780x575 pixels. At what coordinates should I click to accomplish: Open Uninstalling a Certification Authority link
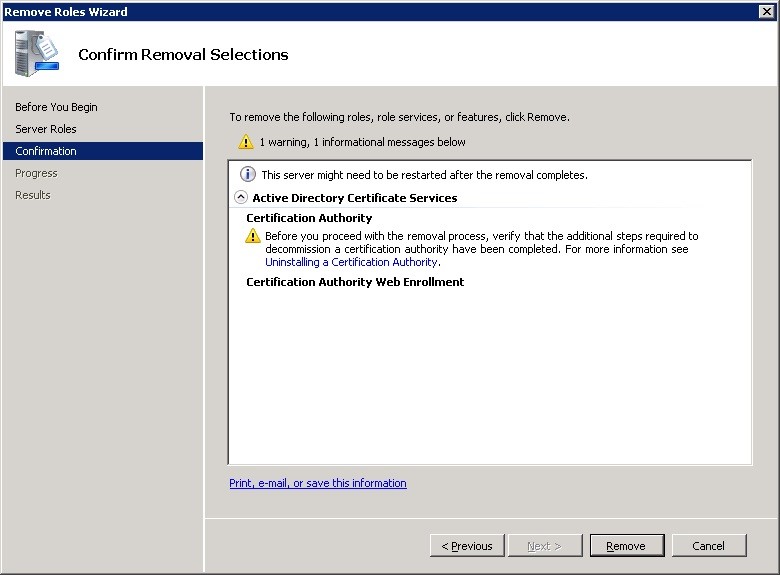pos(351,262)
